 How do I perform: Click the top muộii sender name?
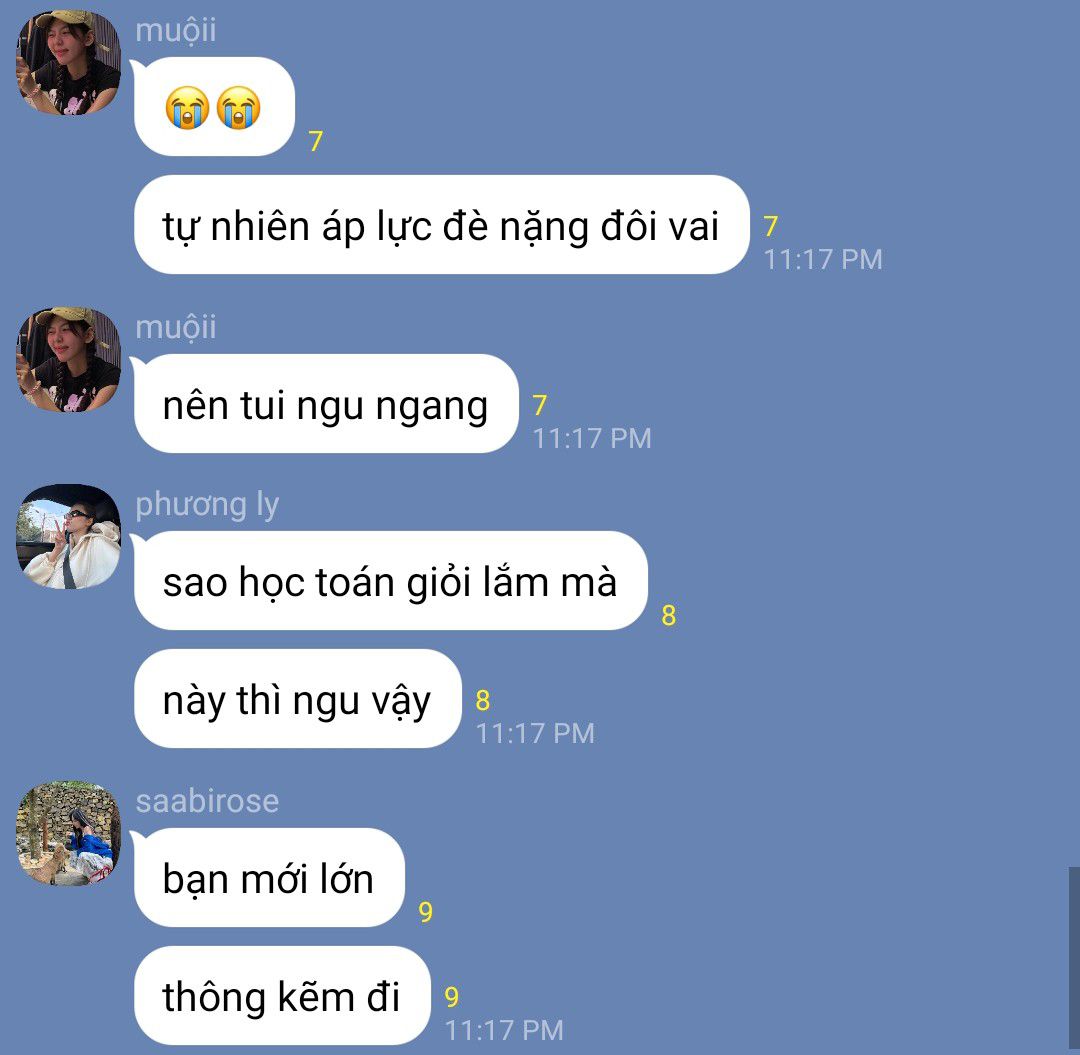click(176, 30)
